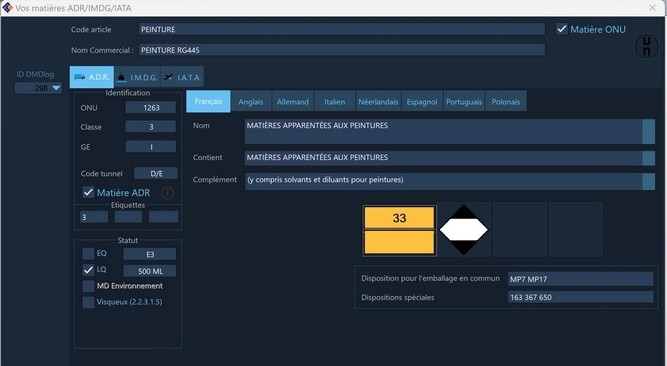The width and height of the screenshot is (667, 366).
Task: Select the Portuguais language tab
Action: coord(464,101)
